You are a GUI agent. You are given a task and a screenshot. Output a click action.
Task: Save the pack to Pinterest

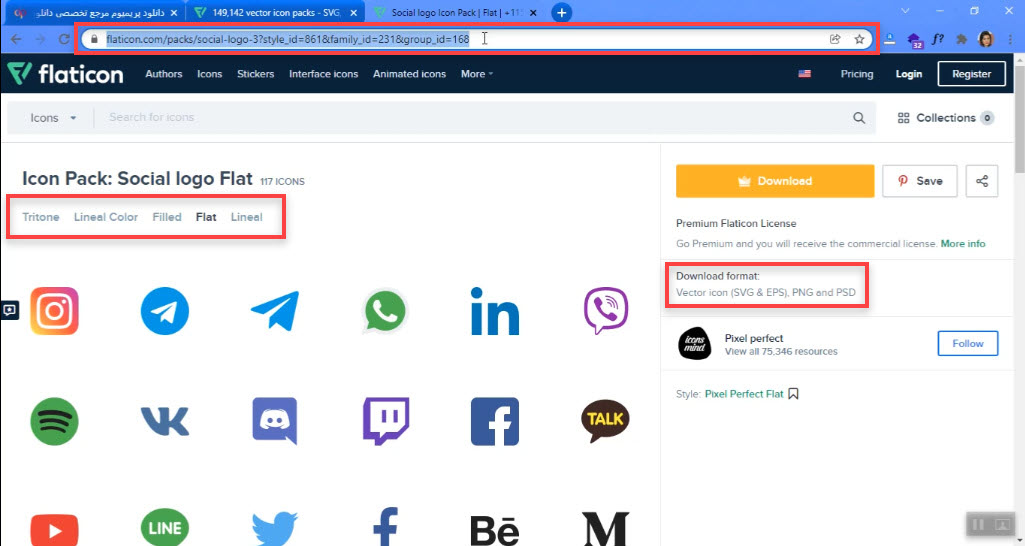click(x=920, y=181)
